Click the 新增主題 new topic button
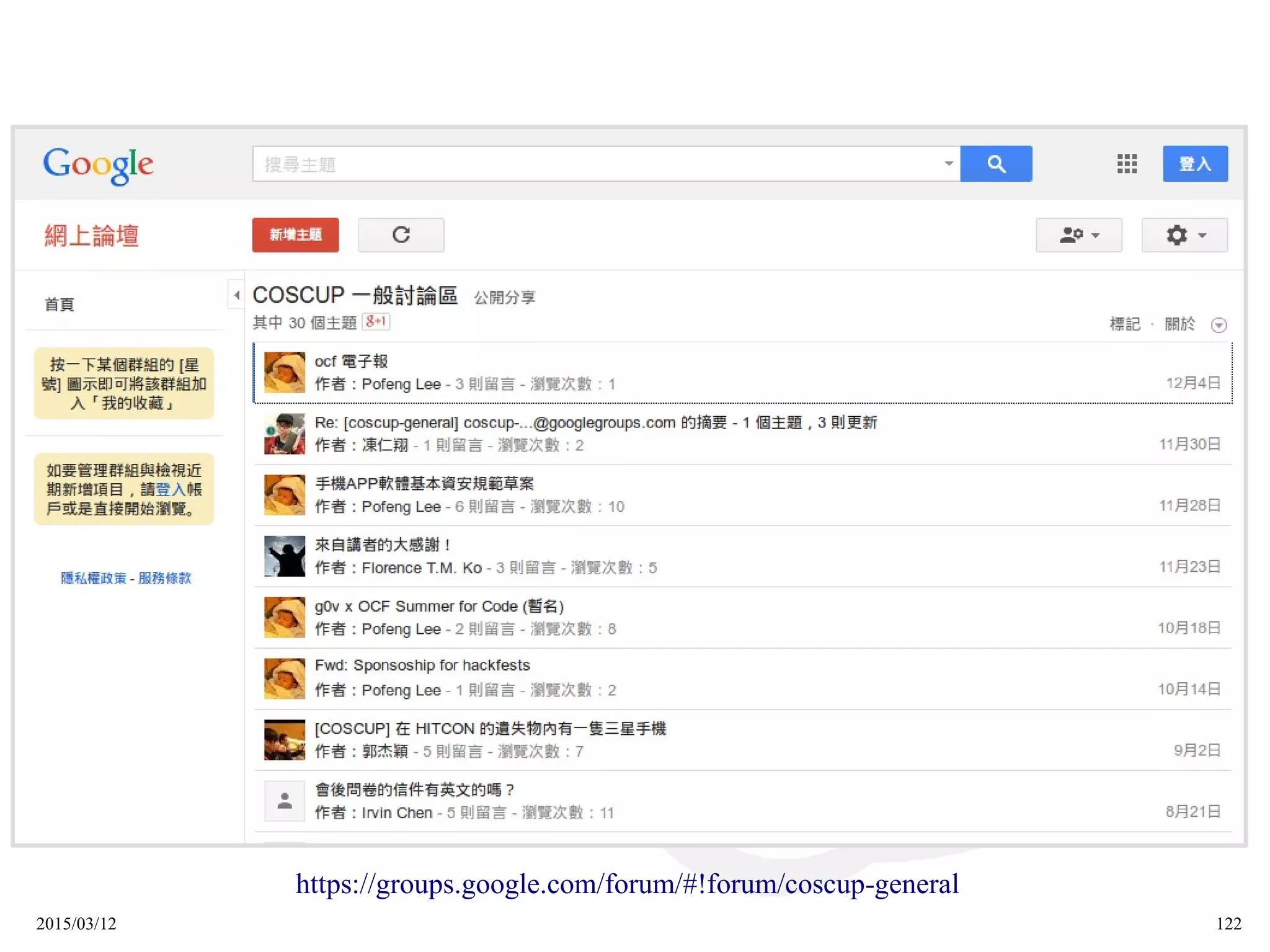The image size is (1270, 952). pos(295,234)
